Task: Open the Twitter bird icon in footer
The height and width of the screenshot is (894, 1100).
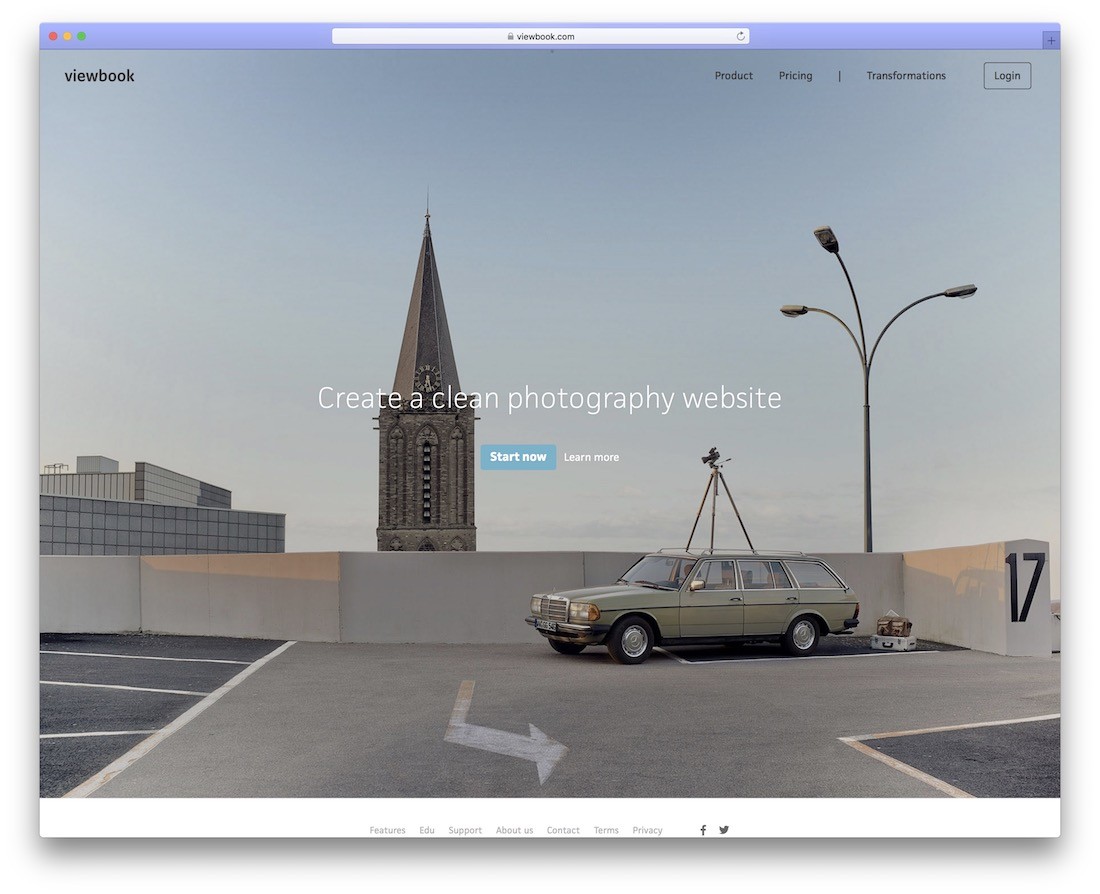Action: point(724,830)
